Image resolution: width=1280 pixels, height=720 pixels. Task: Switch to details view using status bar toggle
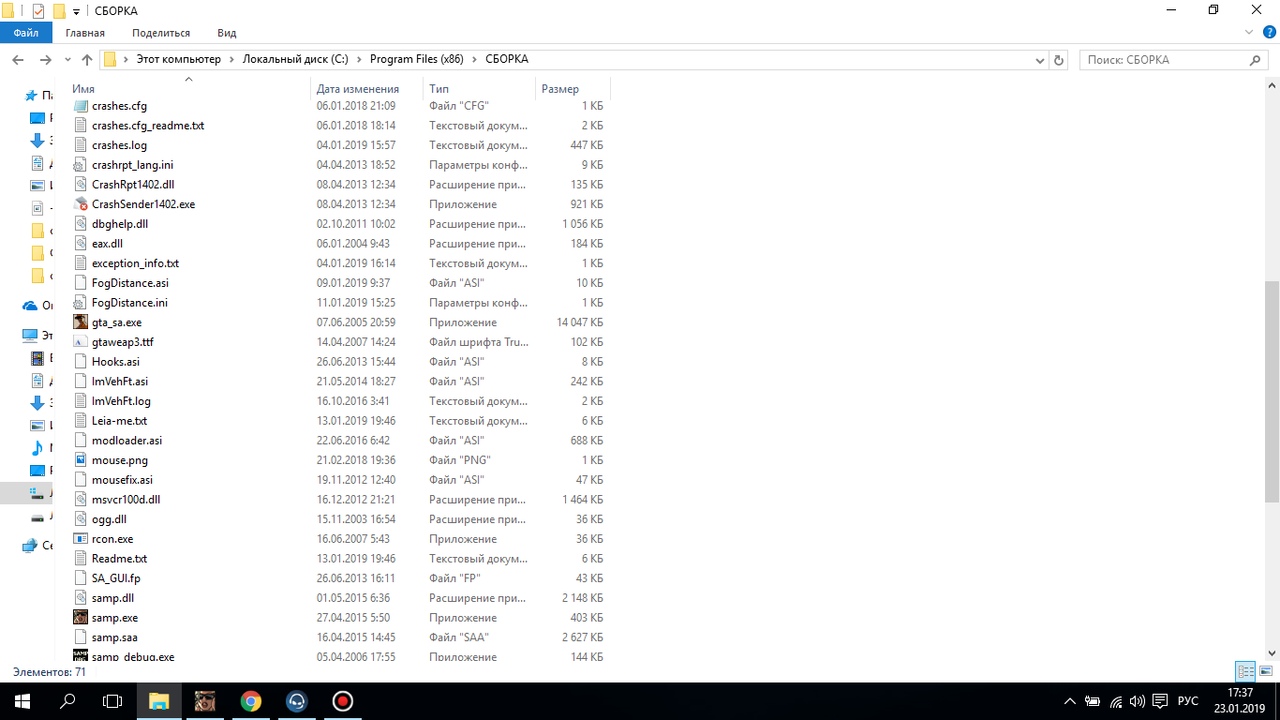tap(1246, 671)
